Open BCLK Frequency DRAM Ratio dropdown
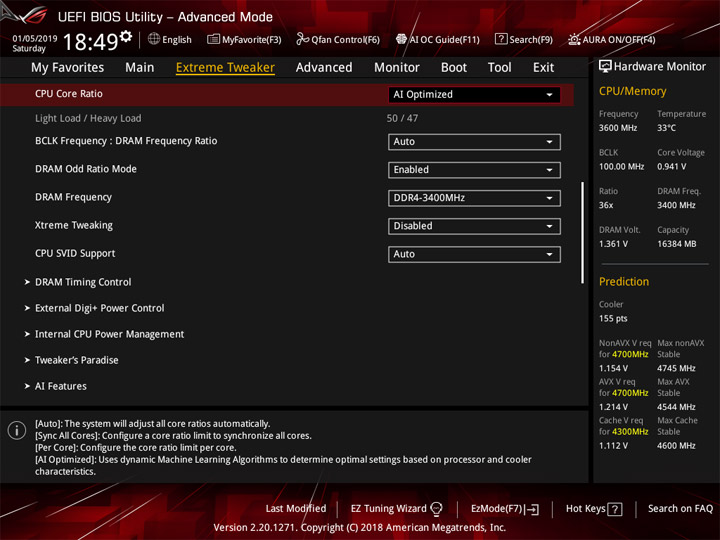This screenshot has height=540, width=720. point(474,142)
